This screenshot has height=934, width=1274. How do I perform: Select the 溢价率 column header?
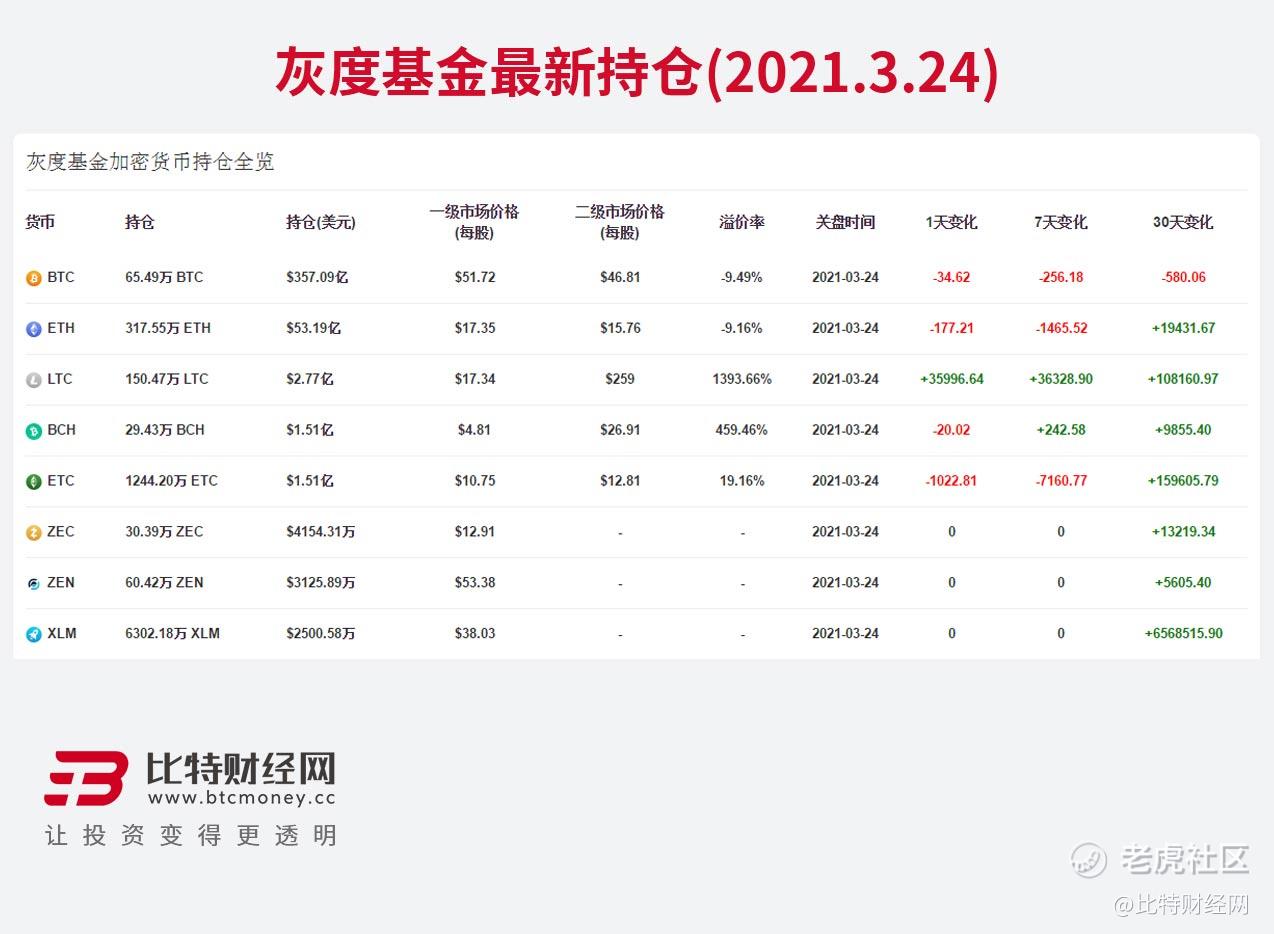pos(742,222)
